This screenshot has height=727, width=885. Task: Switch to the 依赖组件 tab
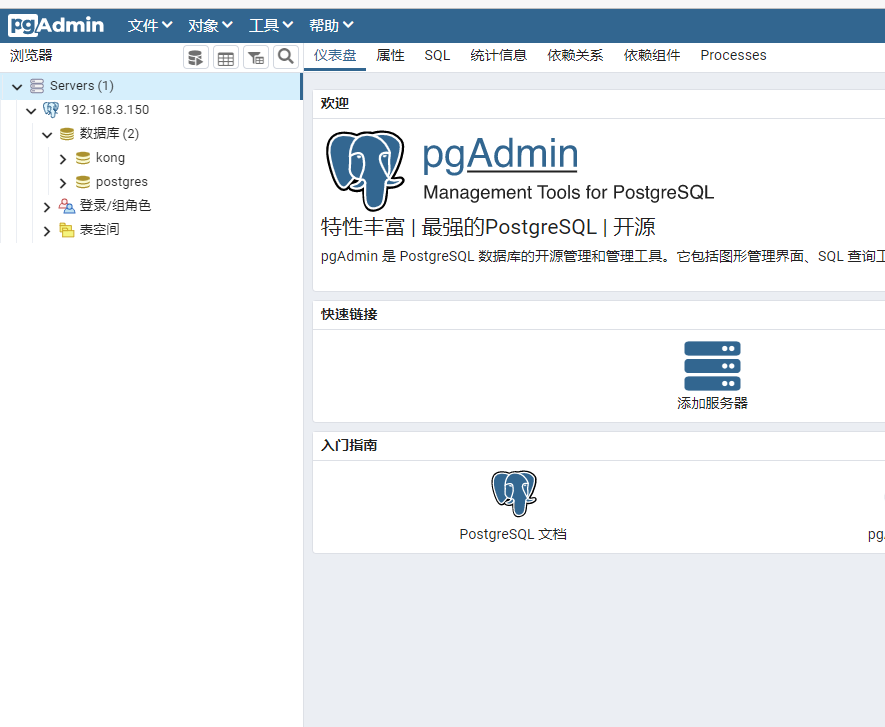tap(652, 55)
